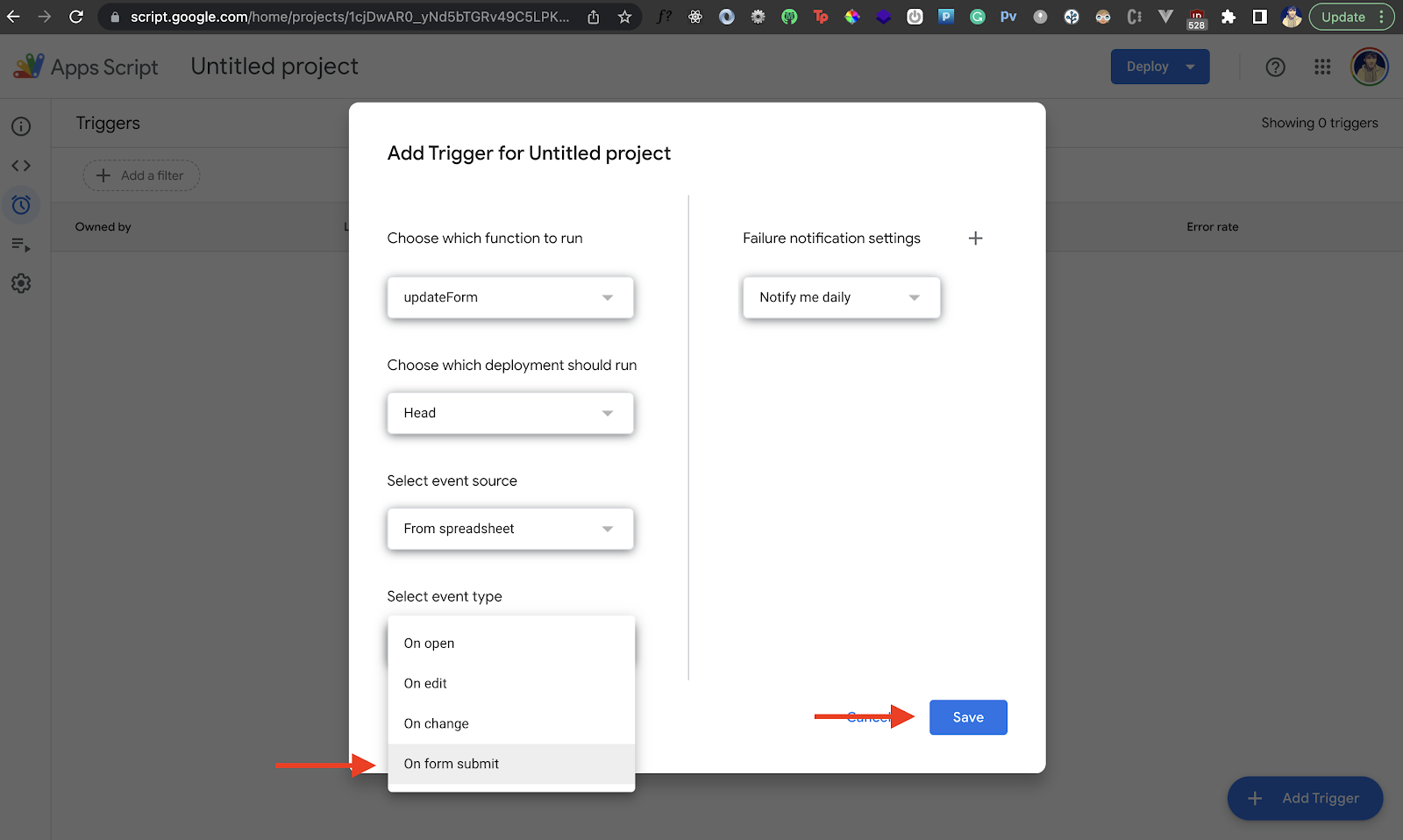The image size is (1403, 840).
Task: Open Apps Script help icon
Action: point(1276,67)
